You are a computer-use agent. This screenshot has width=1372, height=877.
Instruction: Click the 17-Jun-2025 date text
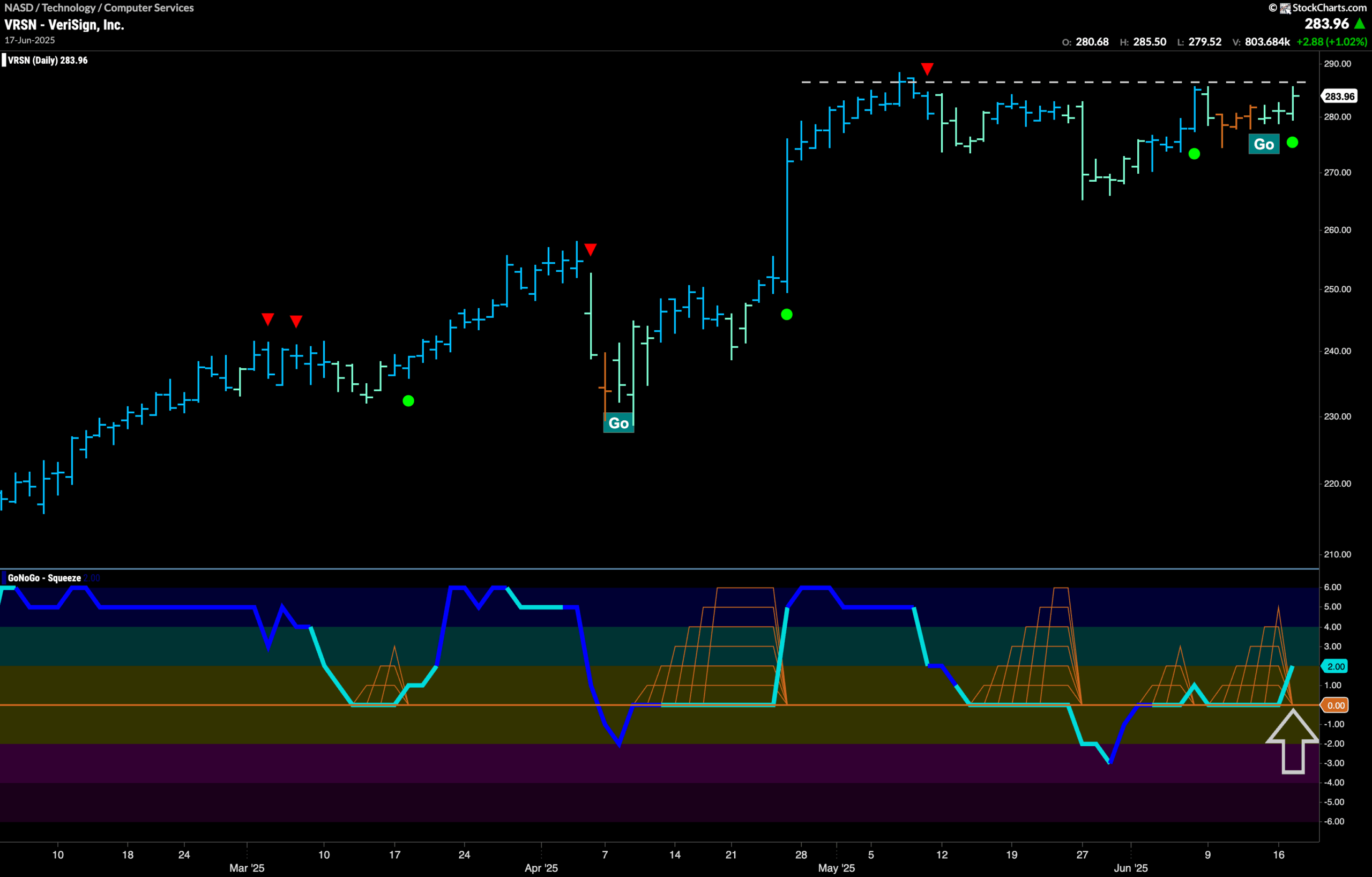tap(29, 40)
